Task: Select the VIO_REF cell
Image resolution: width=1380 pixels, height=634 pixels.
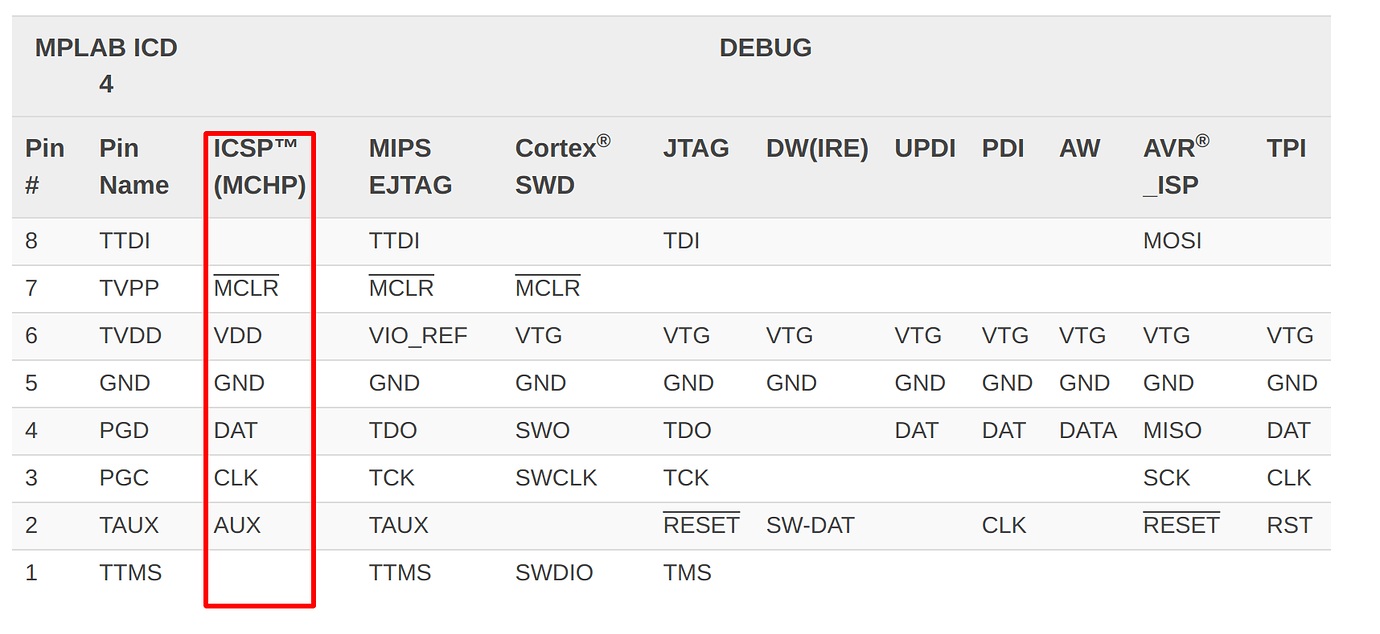Action: click(418, 336)
